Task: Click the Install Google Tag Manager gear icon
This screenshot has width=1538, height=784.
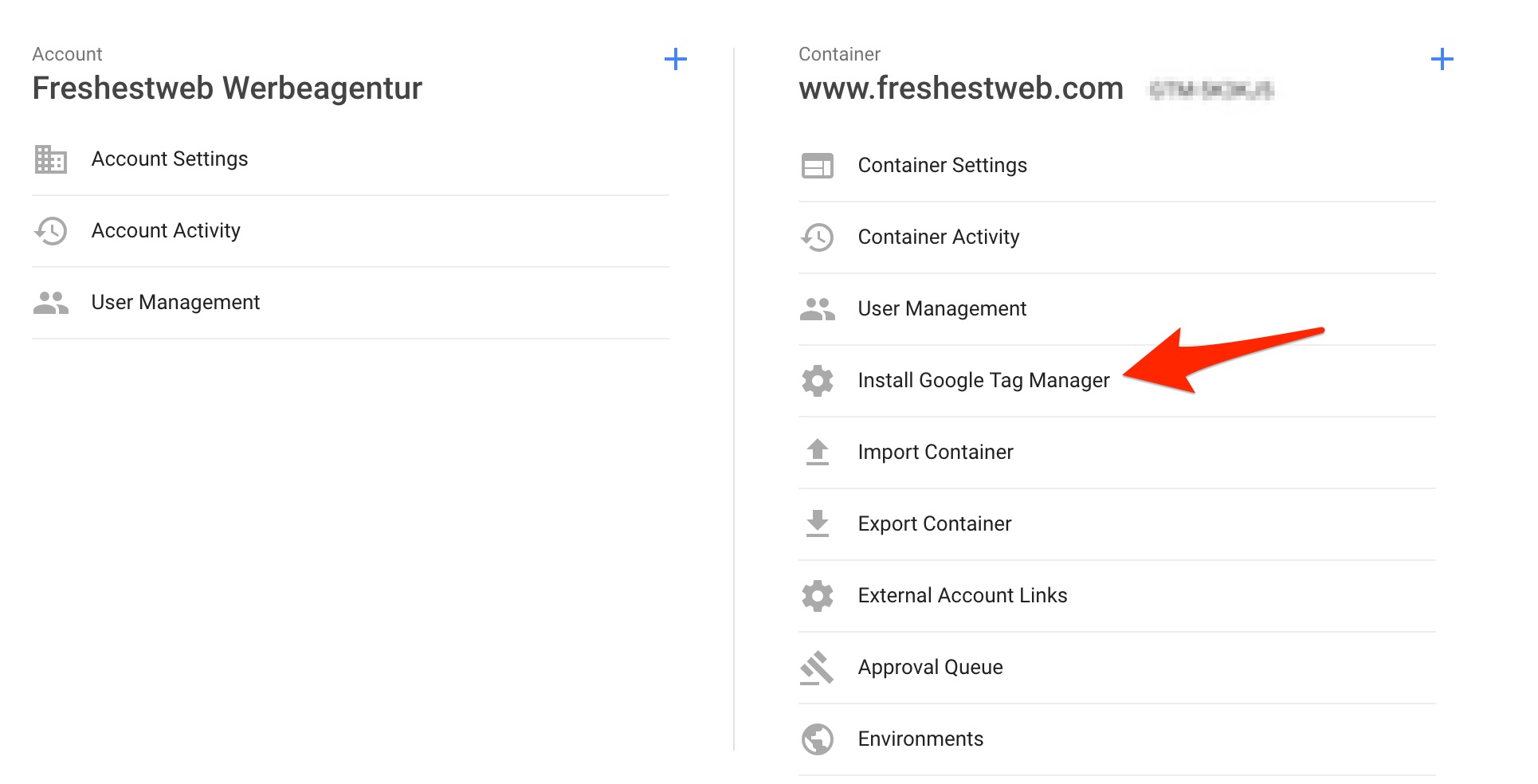Action: click(x=818, y=381)
